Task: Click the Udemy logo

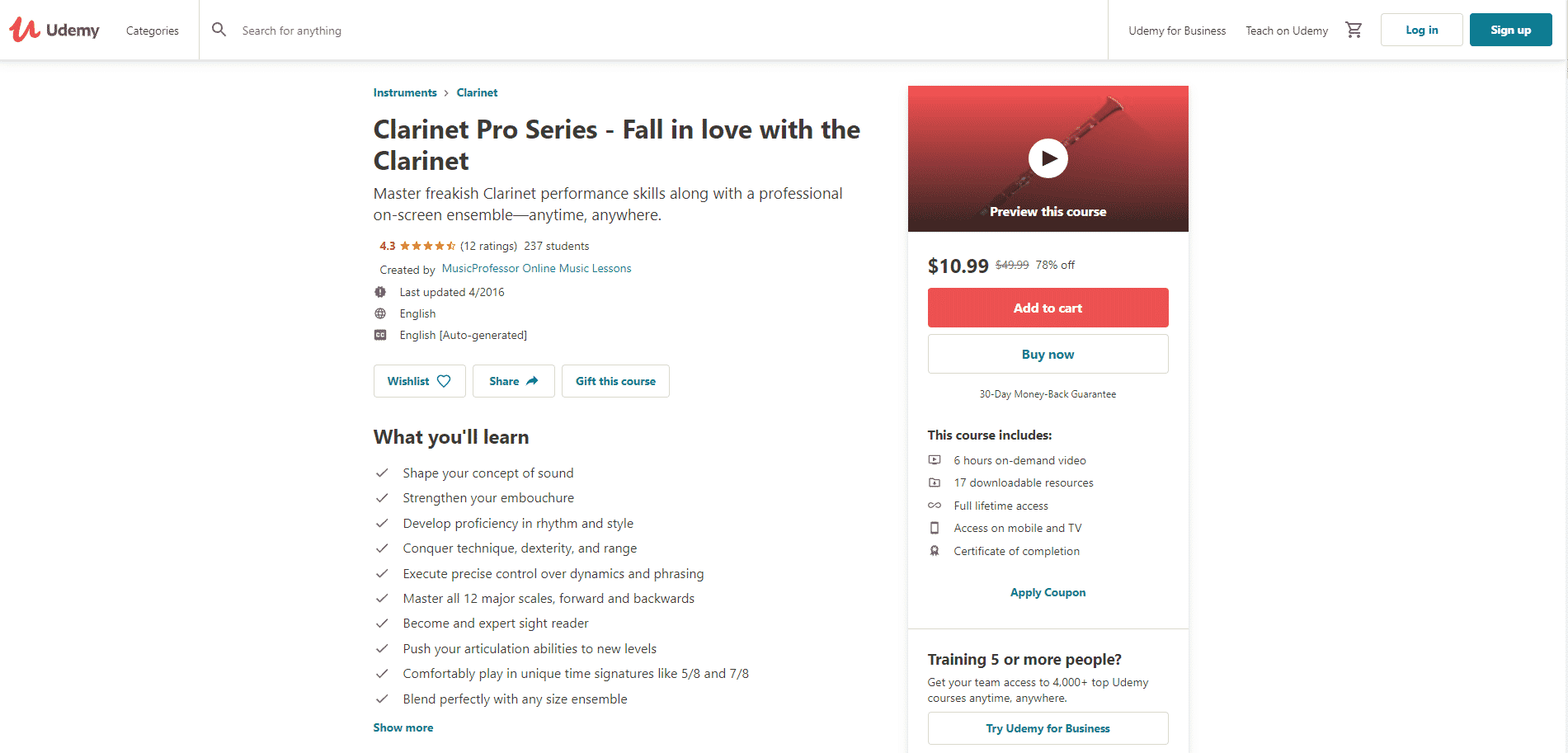Action: pyautogui.click(x=54, y=30)
